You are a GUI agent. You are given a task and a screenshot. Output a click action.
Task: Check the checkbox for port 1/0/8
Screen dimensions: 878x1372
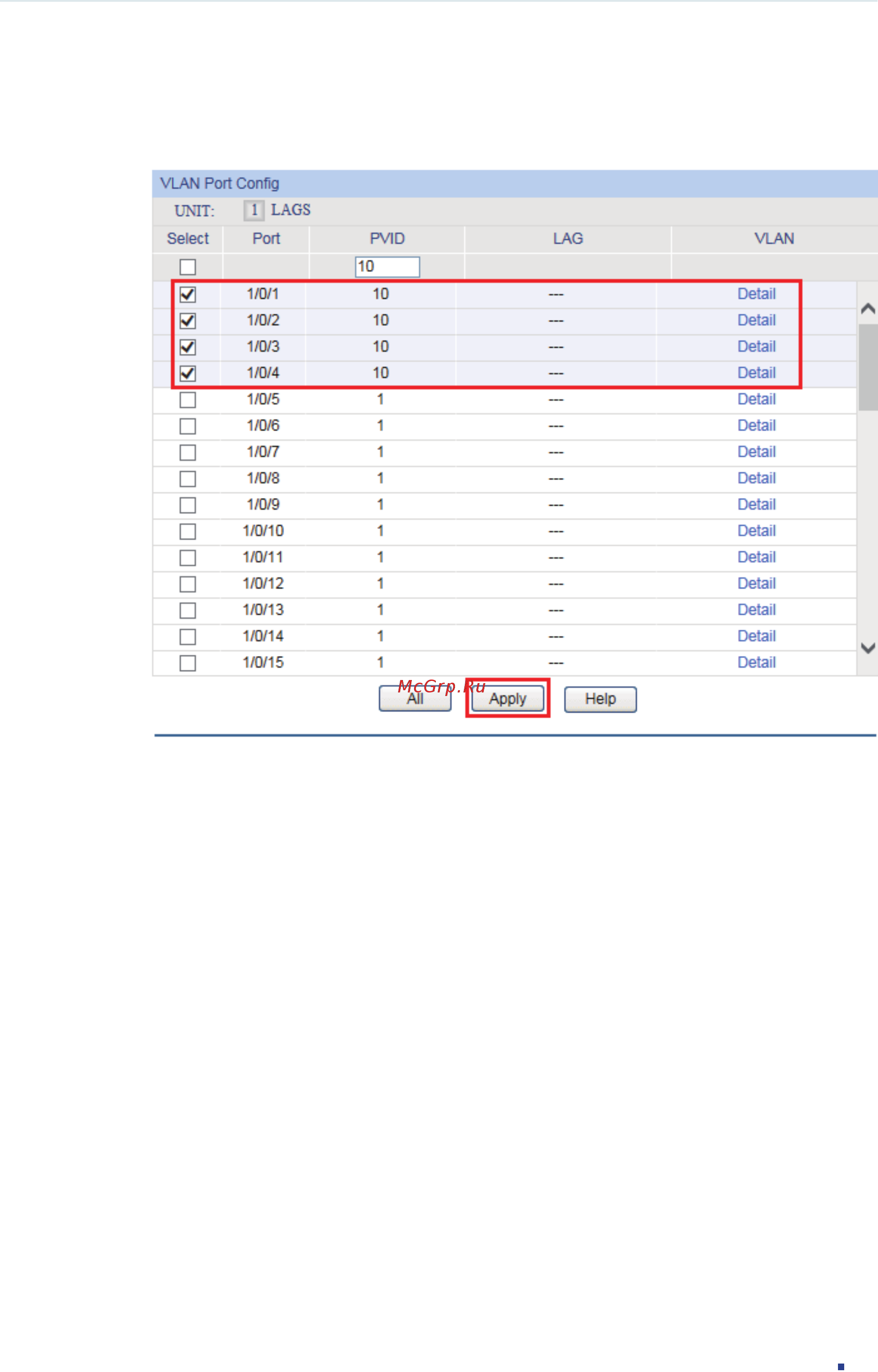[x=188, y=479]
